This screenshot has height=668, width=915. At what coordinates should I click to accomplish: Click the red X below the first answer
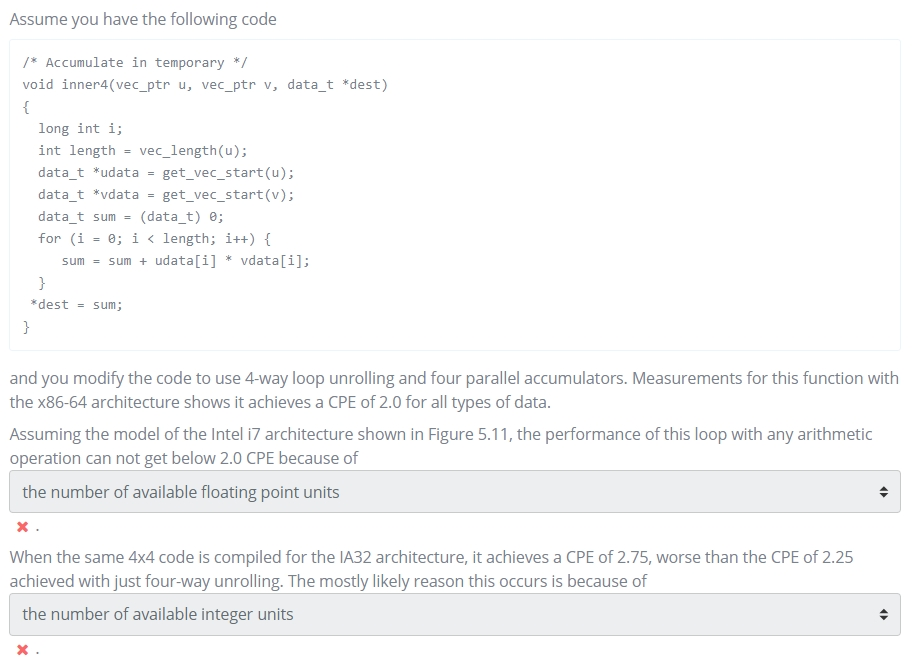[22, 527]
